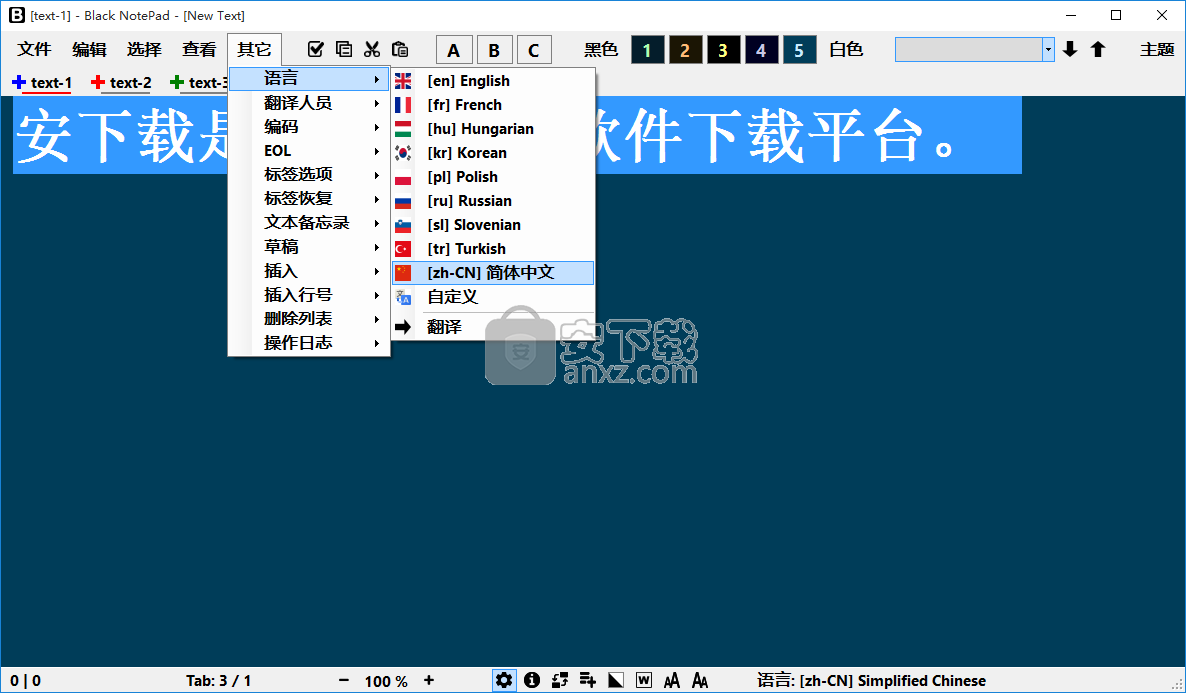Expand the 编码 submenu

[309, 126]
